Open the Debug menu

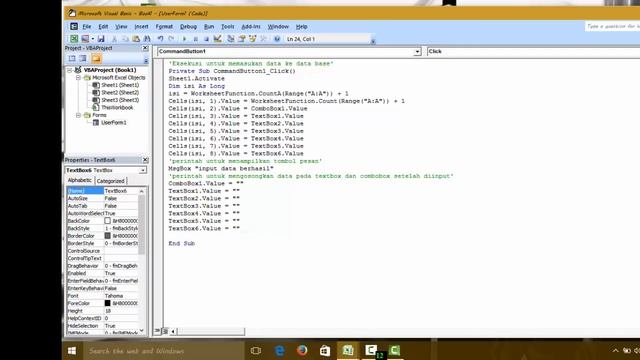188,27
